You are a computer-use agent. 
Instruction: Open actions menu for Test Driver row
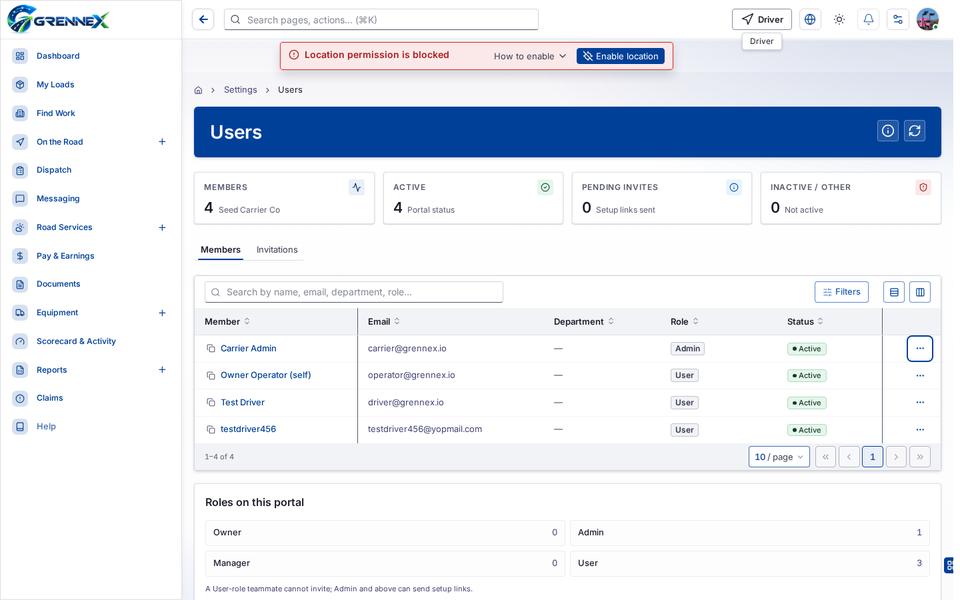click(920, 402)
